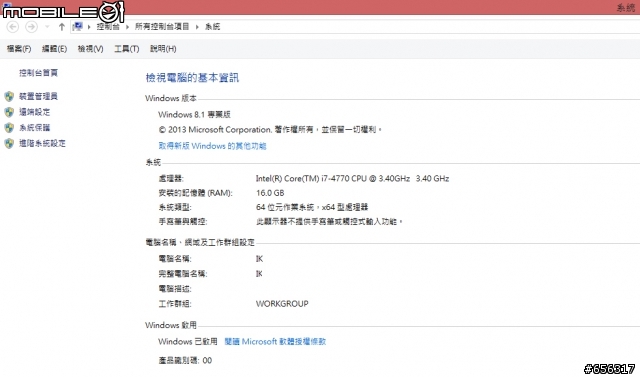
Task: Click the 安裝的記憶體 (RAM) label
Action: [x=195, y=193]
